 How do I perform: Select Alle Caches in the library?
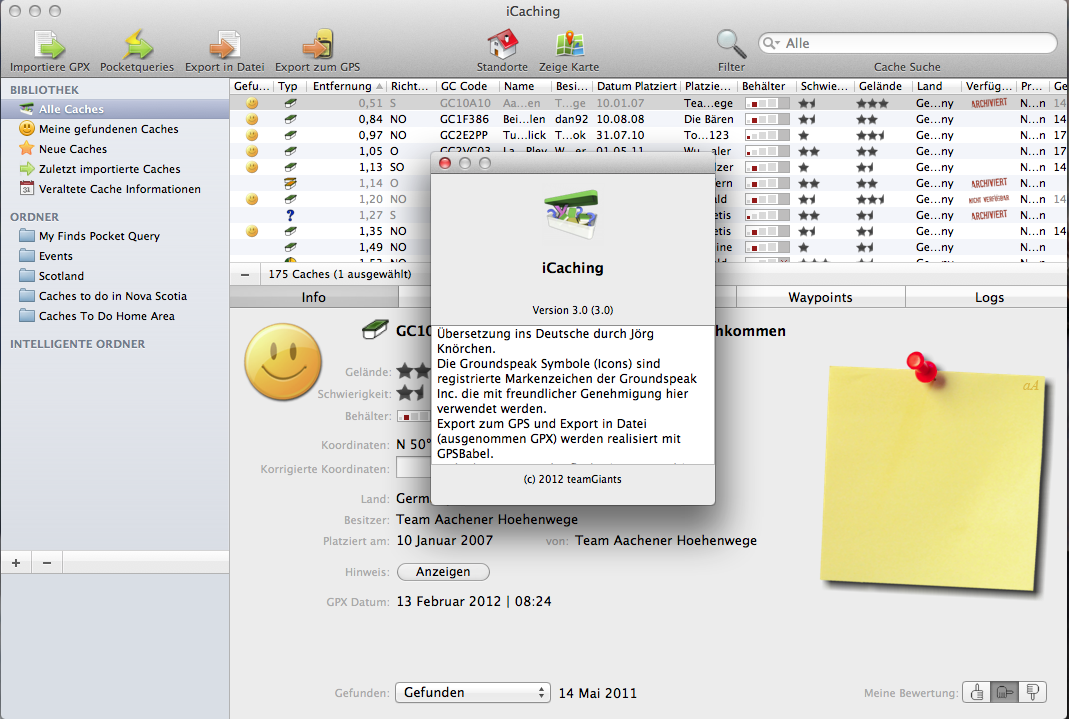pyautogui.click(x=115, y=109)
